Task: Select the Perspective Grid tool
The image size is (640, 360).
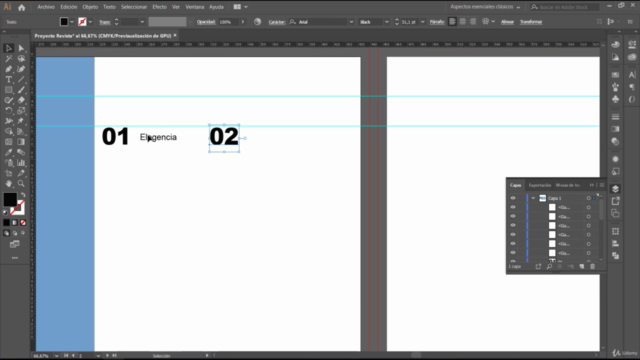Action: tap(21, 131)
